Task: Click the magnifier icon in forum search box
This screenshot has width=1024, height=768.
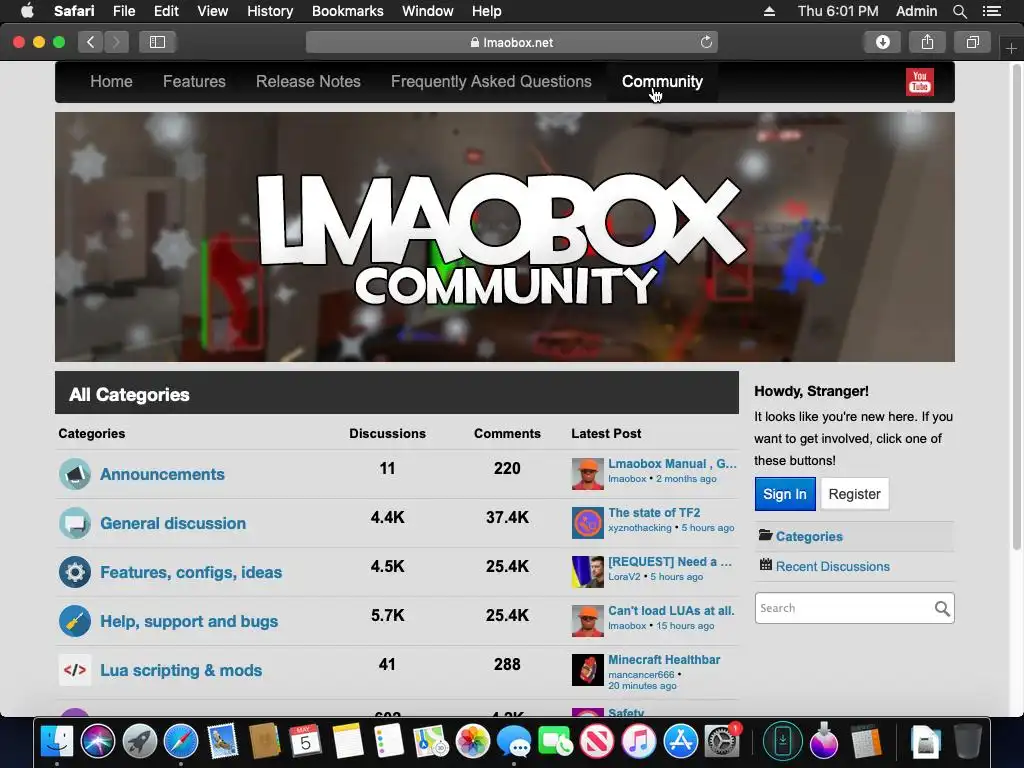Action: pyautogui.click(x=942, y=609)
